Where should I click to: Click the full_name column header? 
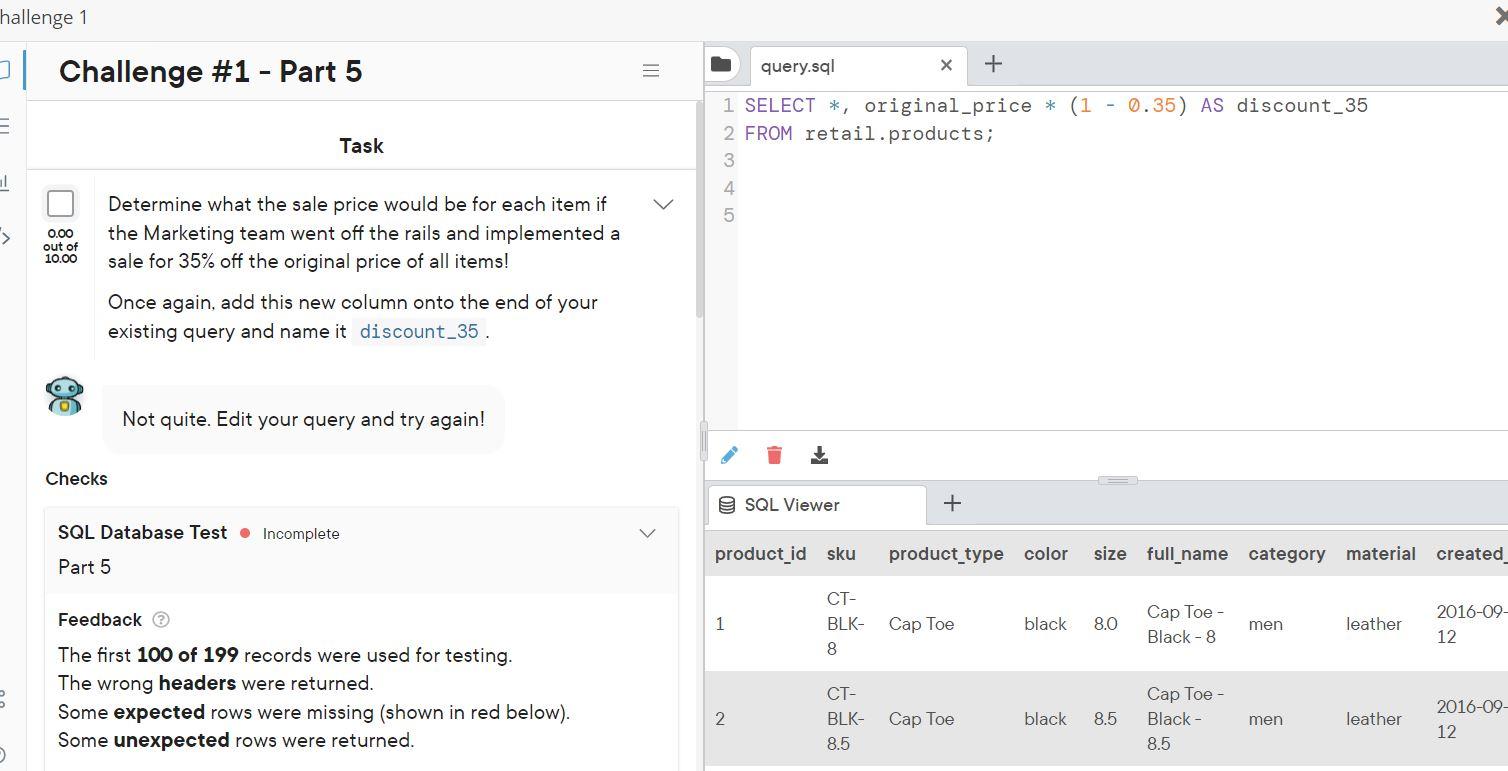(1187, 554)
